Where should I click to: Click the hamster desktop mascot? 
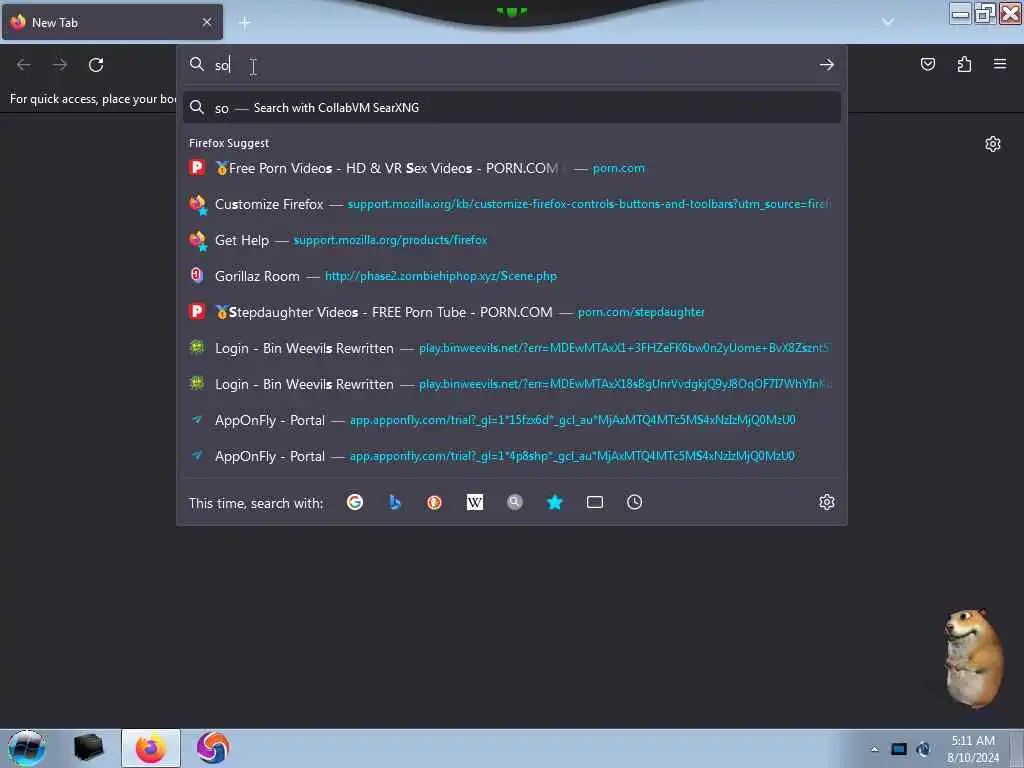[x=974, y=658]
